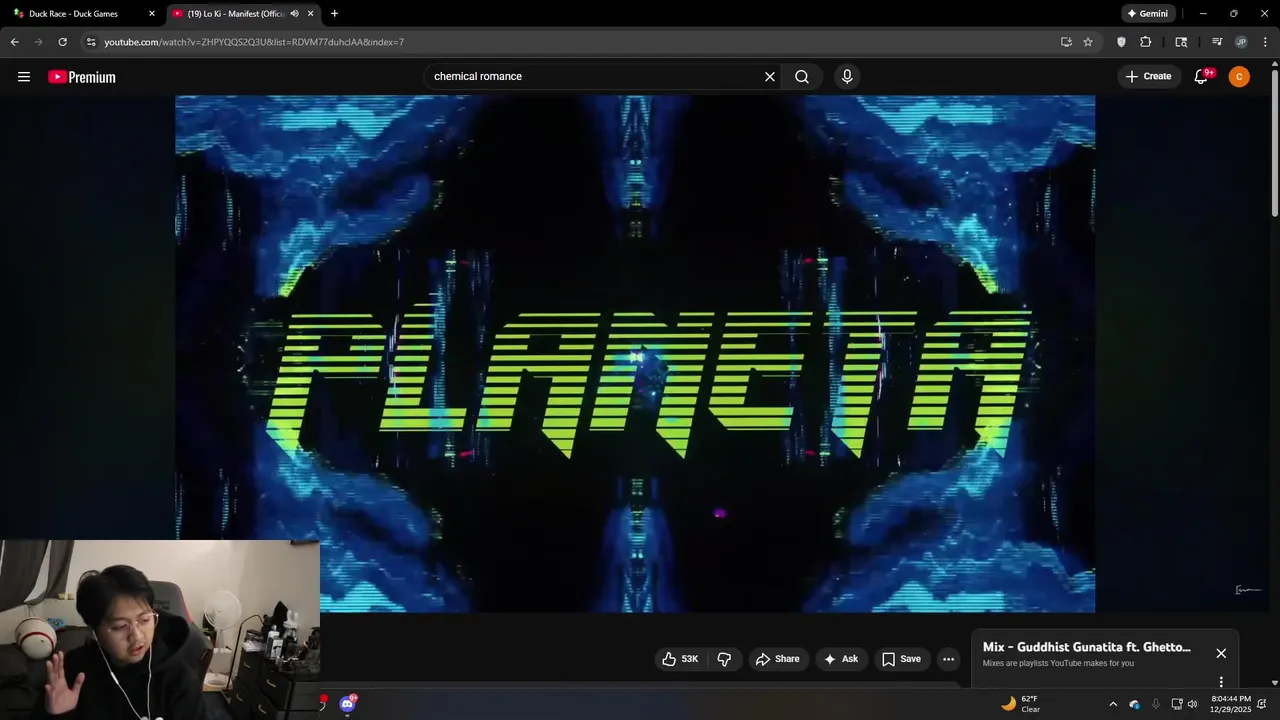Image resolution: width=1280 pixels, height=720 pixels.
Task: Click the Ask button
Action: point(840,659)
